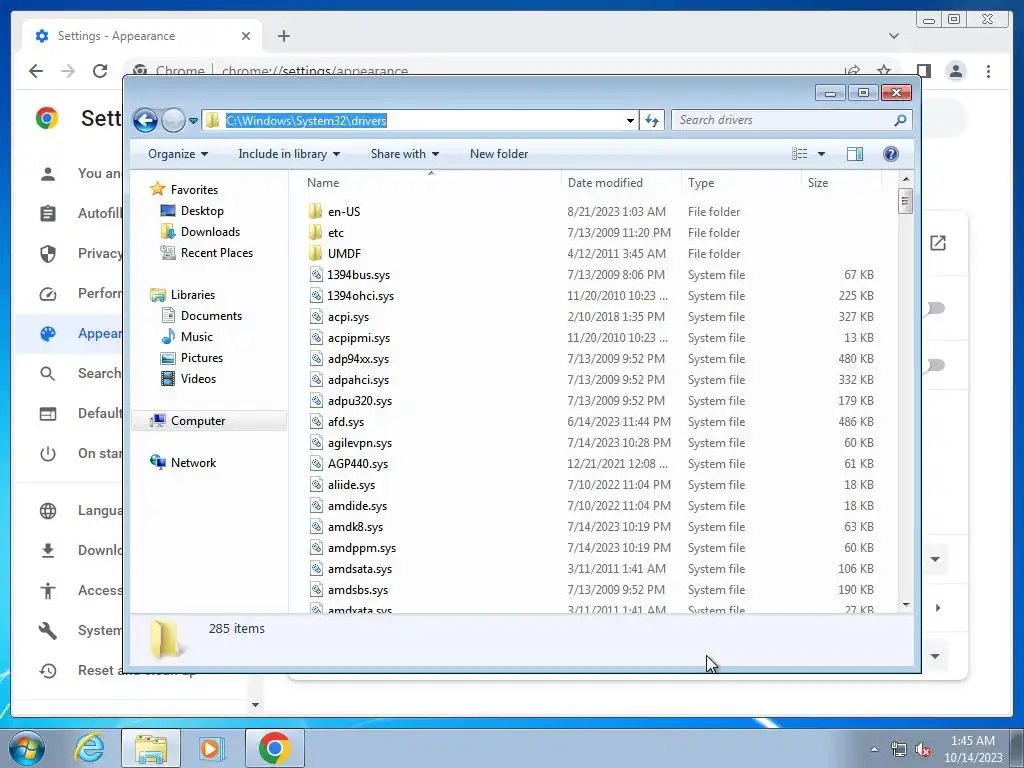Show the preview pane
The height and width of the screenshot is (768, 1024).
pyautogui.click(x=855, y=153)
